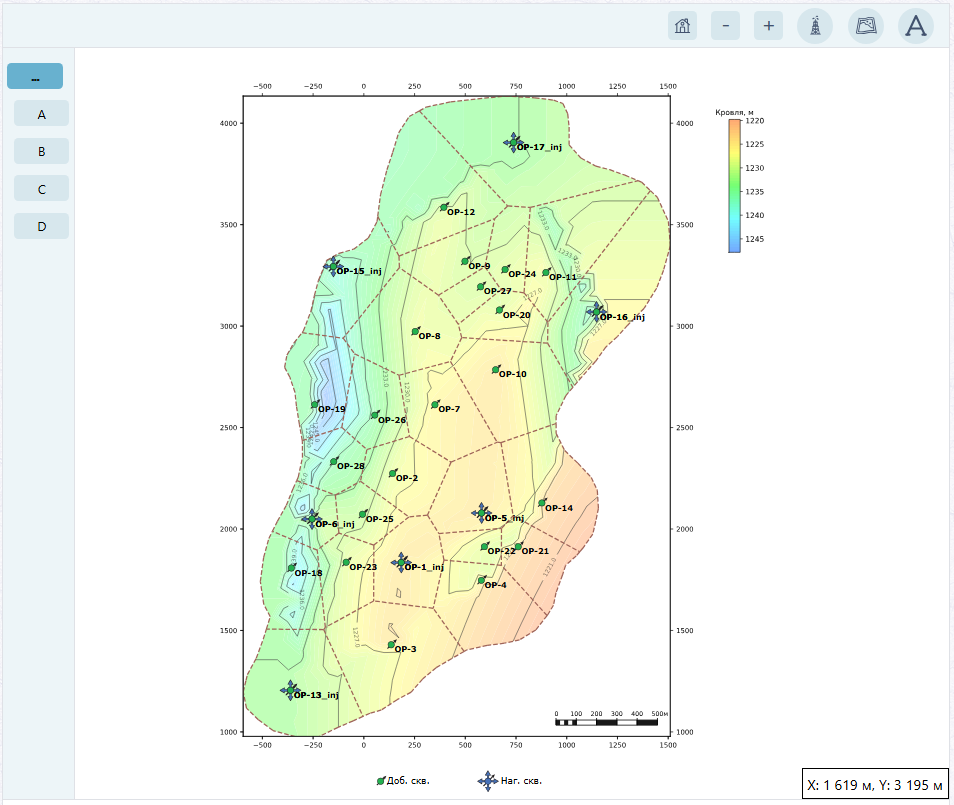Click the roof depth color scale bar
The height and width of the screenshot is (805, 954).
[735, 186]
